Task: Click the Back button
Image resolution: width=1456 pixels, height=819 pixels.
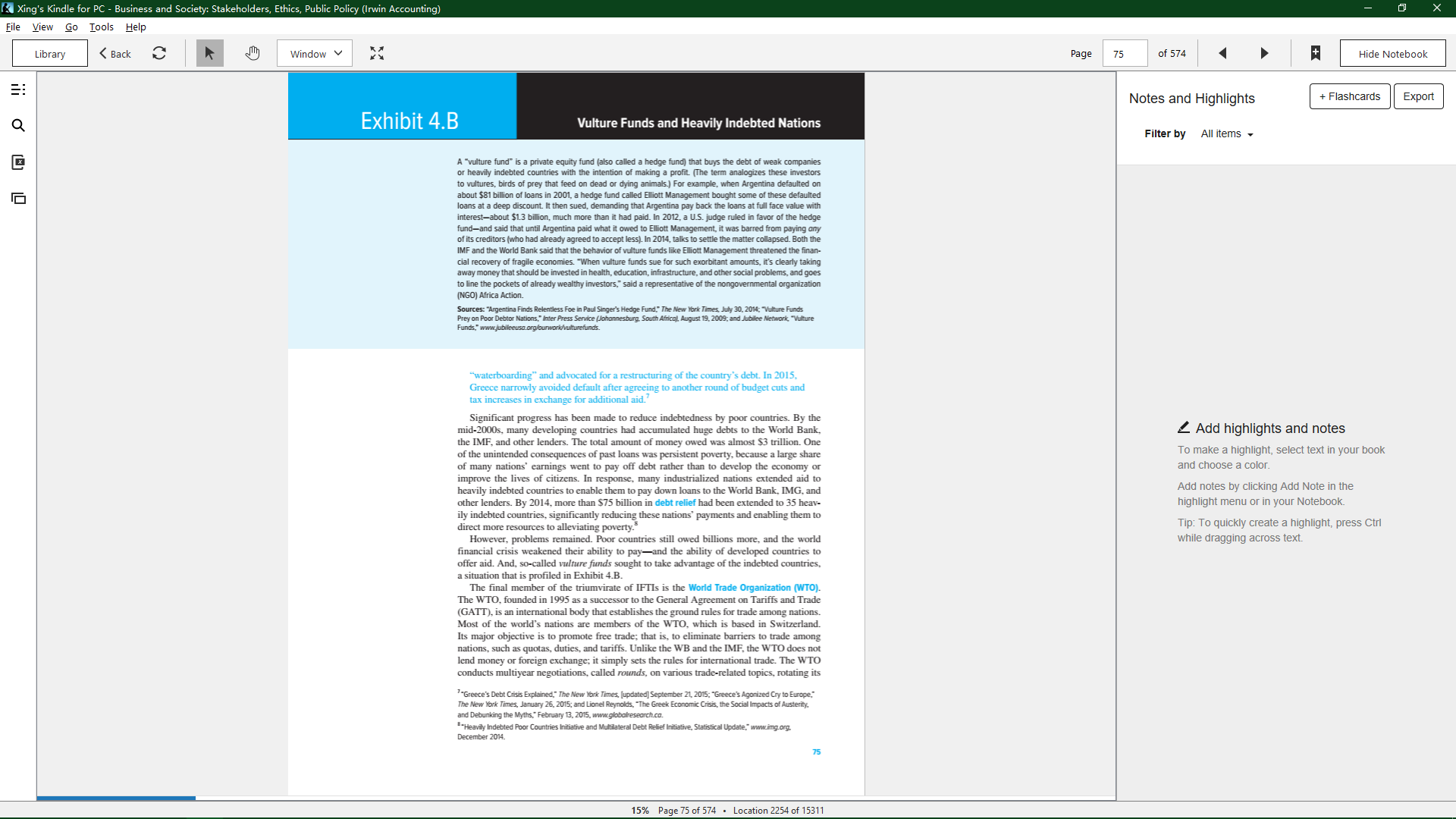Action: coord(115,54)
